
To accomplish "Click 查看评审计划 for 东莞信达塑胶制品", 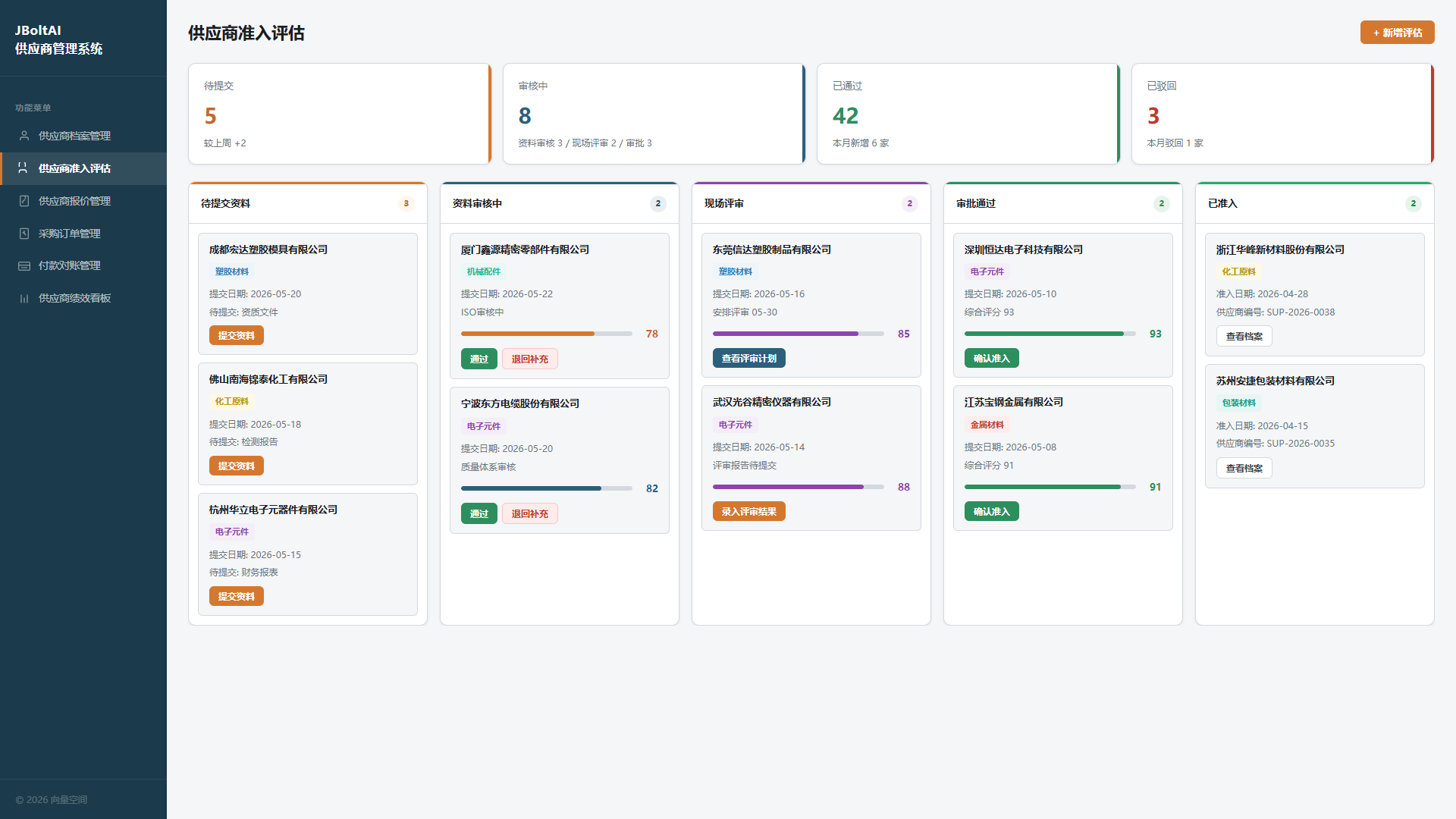I will [x=749, y=358].
